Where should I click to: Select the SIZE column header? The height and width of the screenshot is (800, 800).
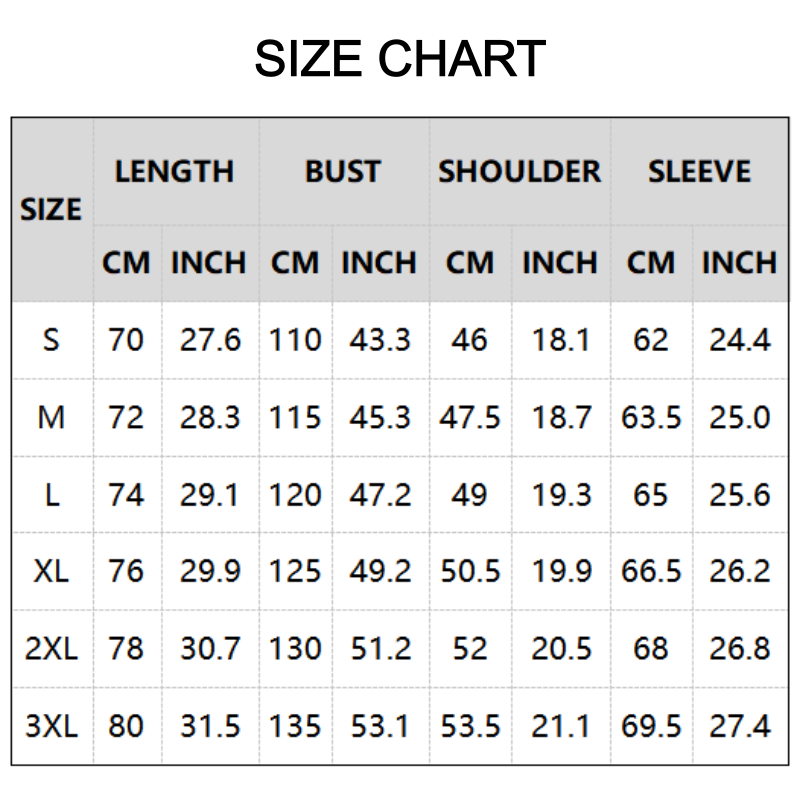pyautogui.click(x=51, y=210)
